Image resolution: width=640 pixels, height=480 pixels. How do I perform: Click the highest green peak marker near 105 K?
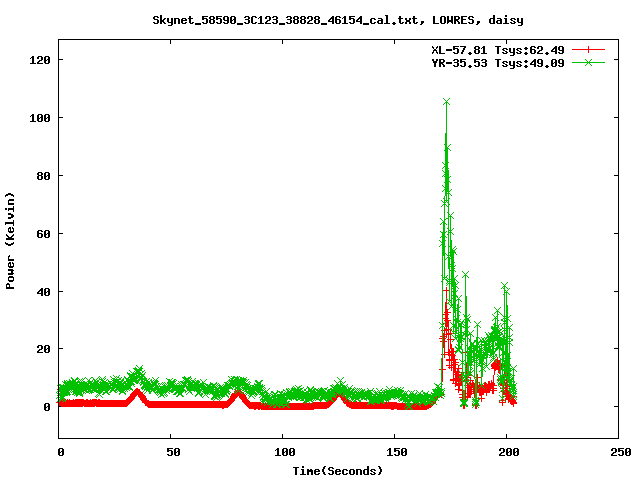coord(447,101)
